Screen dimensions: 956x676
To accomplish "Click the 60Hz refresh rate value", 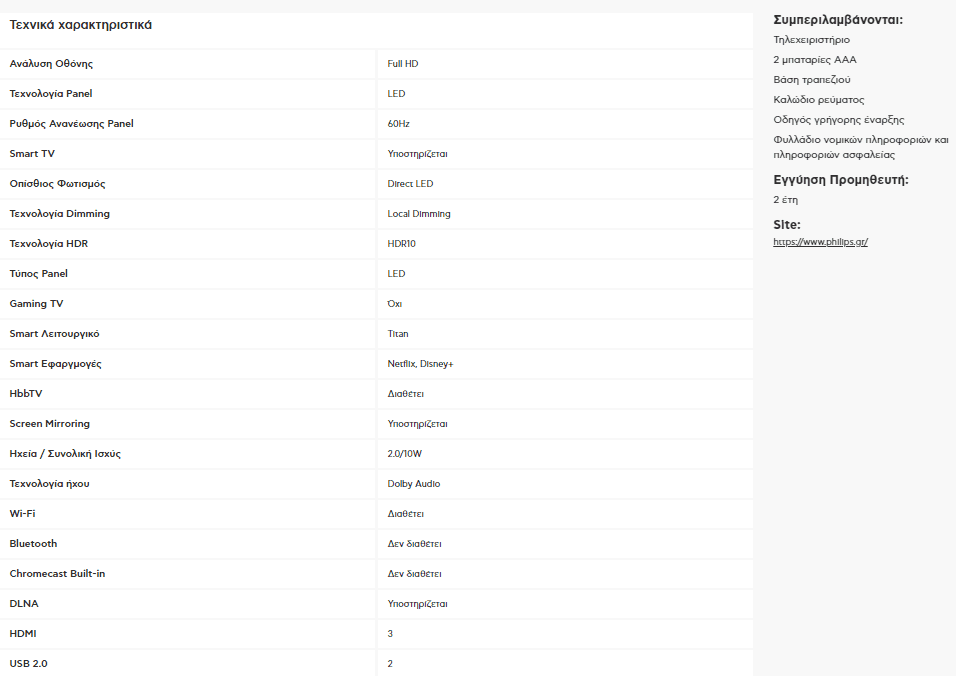I will [x=398, y=124].
